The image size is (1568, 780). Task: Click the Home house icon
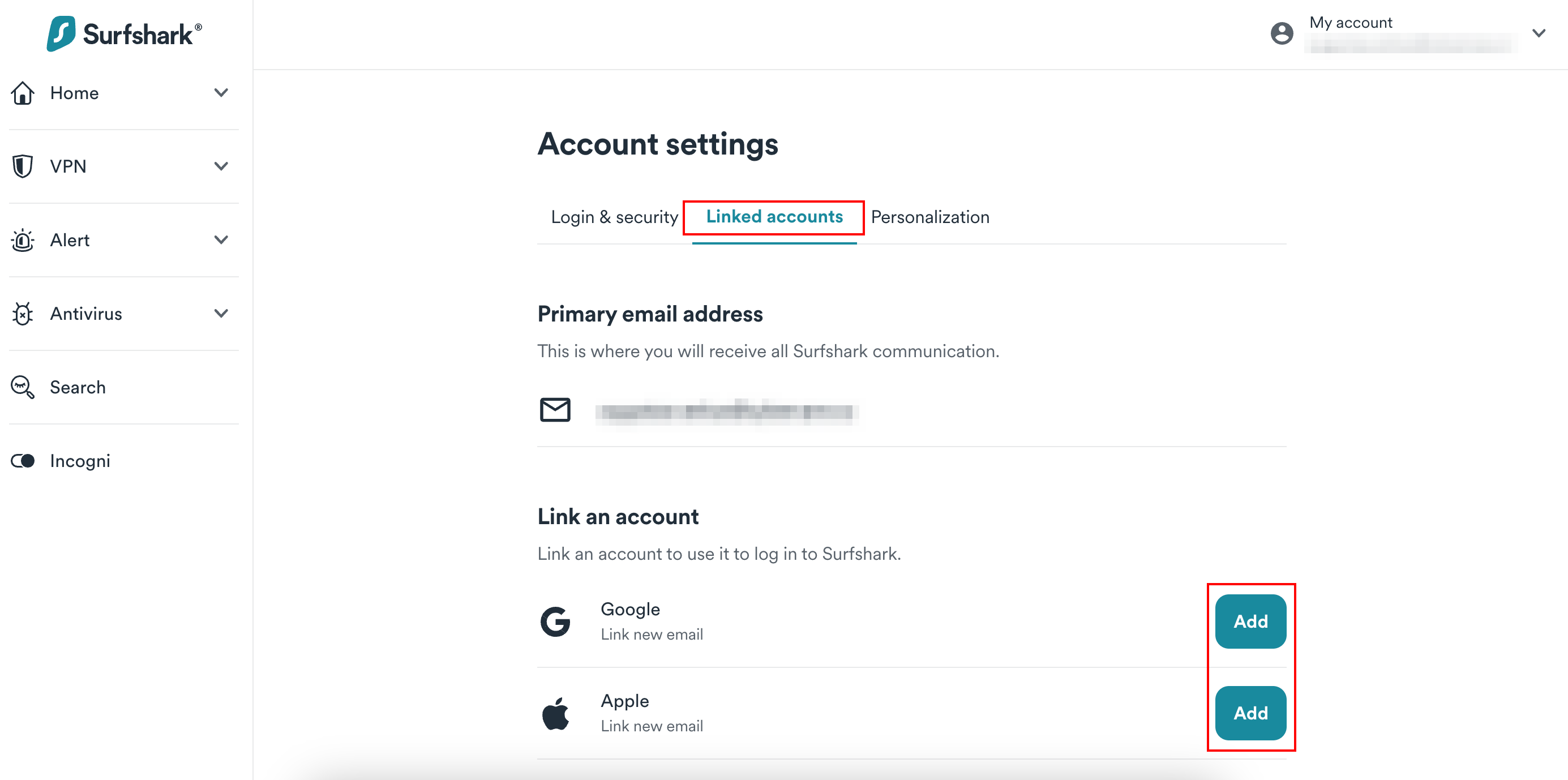[23, 93]
